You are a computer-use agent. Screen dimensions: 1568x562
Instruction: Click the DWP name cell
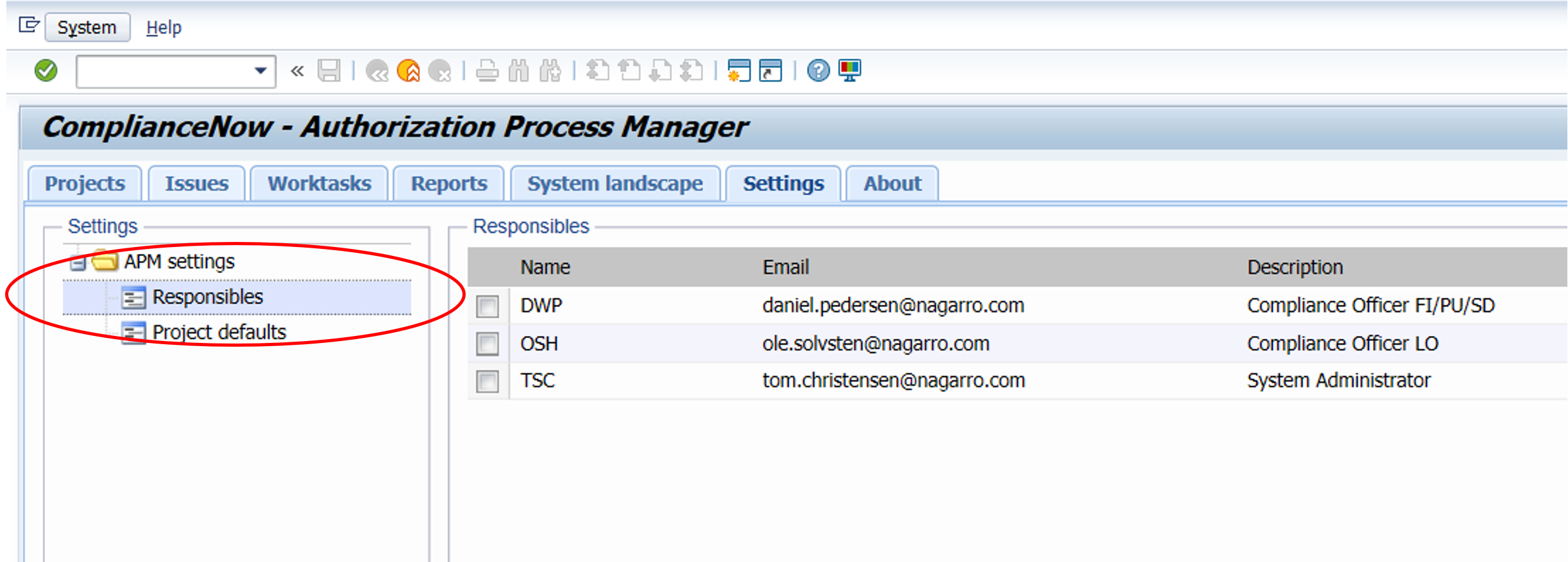(541, 305)
